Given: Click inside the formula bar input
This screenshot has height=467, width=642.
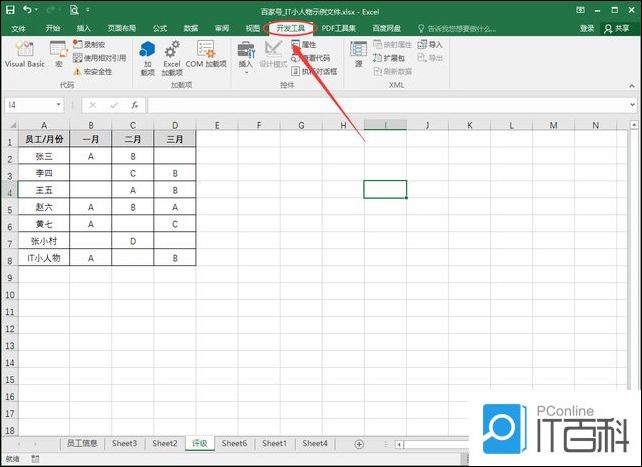Looking at the screenshot, I should coord(387,105).
